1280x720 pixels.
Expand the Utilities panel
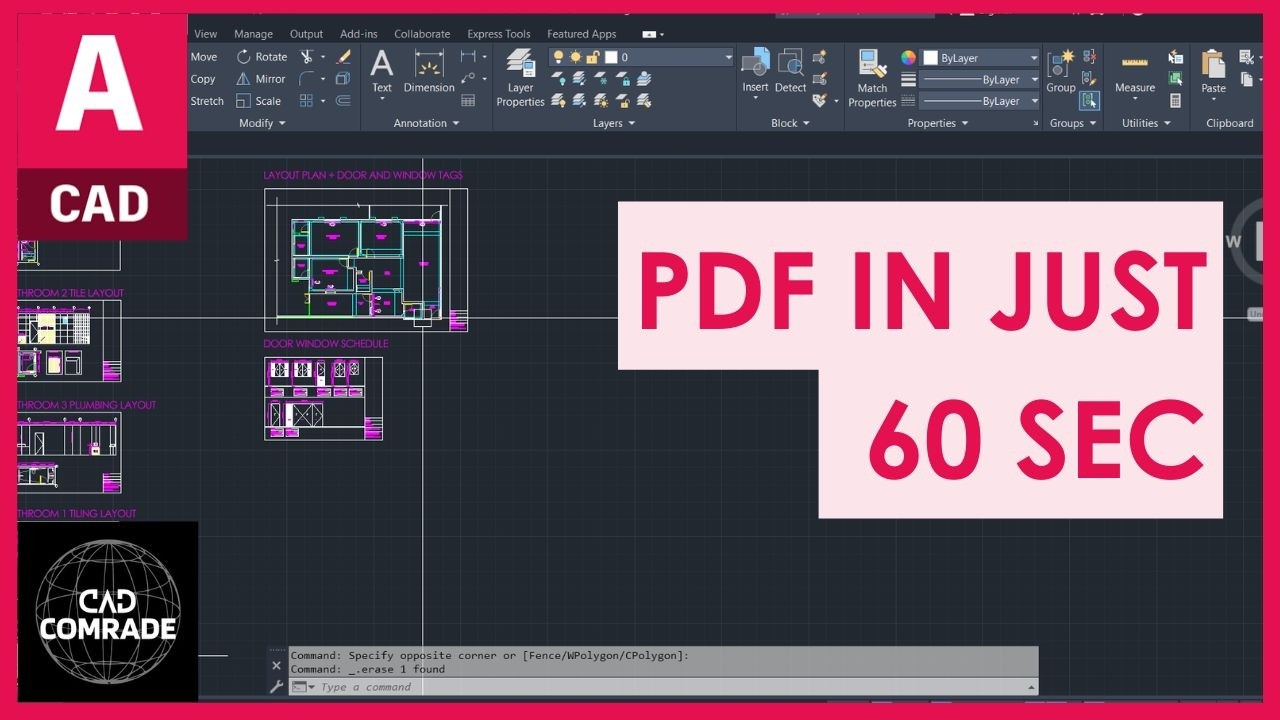[x=1146, y=123]
